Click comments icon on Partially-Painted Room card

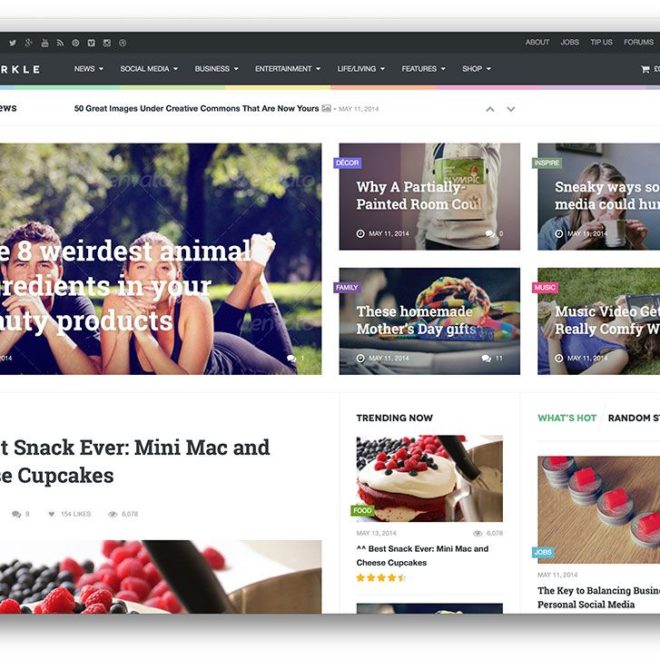point(490,234)
